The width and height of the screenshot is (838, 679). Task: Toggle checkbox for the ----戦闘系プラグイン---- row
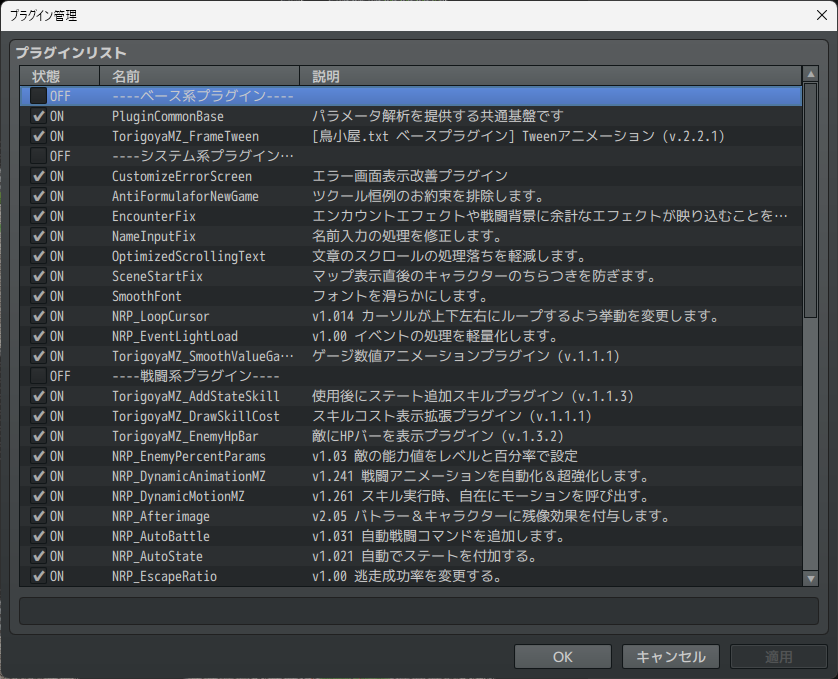click(x=38, y=376)
